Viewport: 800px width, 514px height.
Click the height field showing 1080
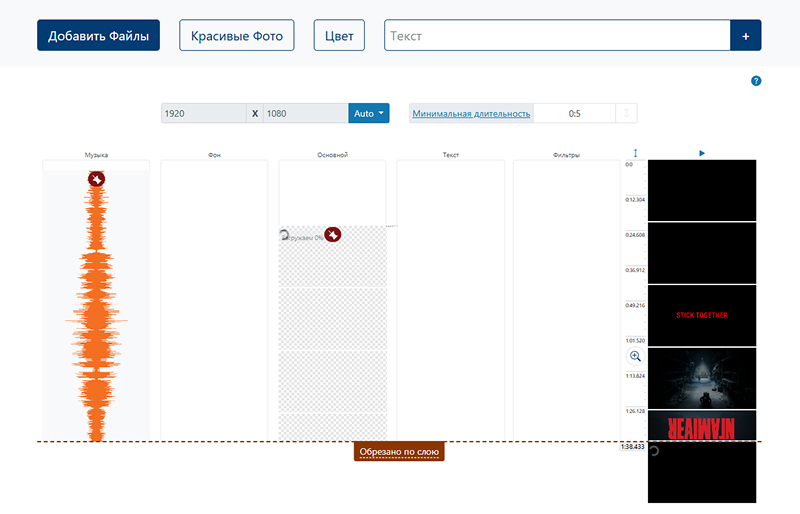[305, 114]
